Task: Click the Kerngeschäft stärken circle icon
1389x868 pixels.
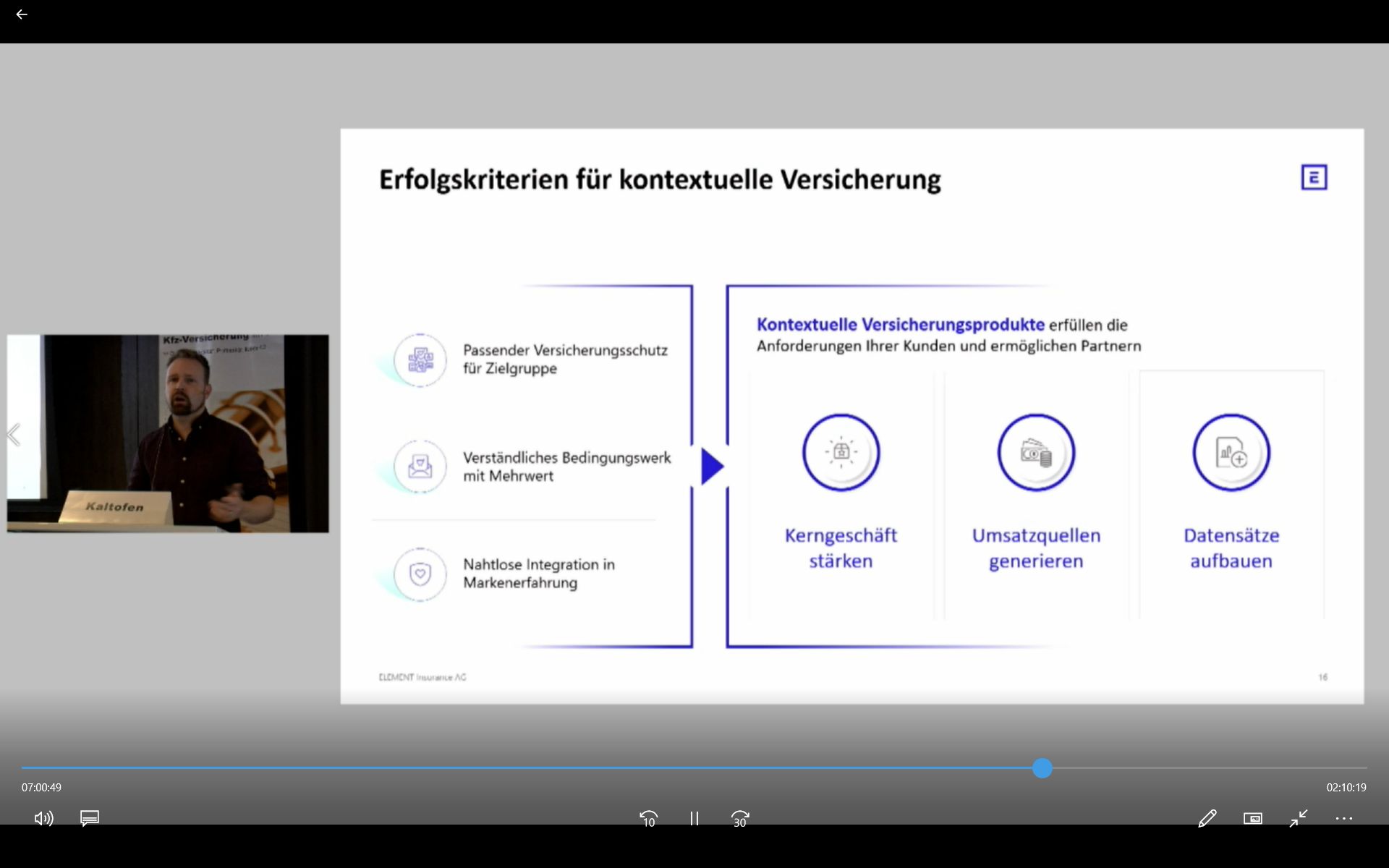Action: (841, 453)
